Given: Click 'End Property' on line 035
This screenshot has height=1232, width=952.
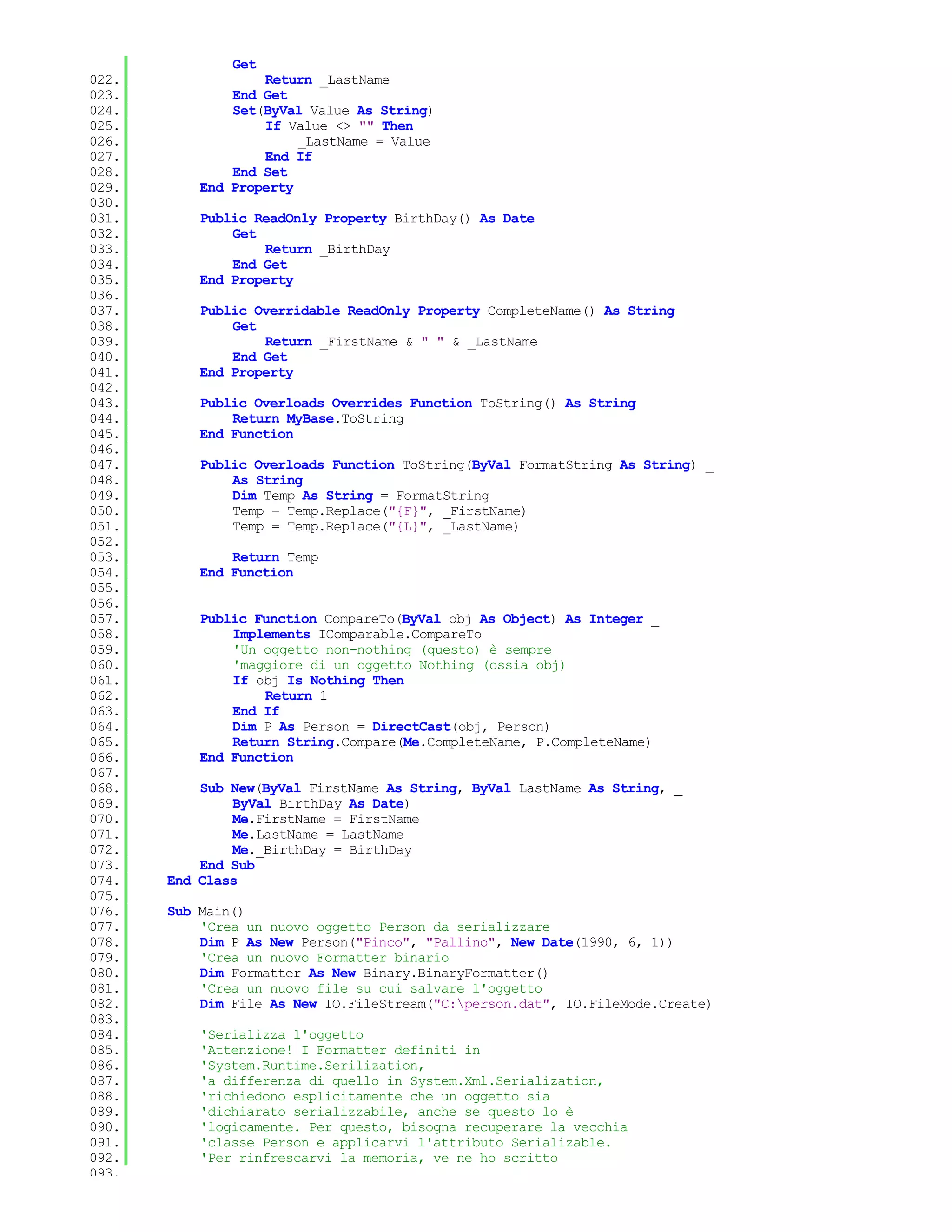Looking at the screenshot, I should coord(246,280).
